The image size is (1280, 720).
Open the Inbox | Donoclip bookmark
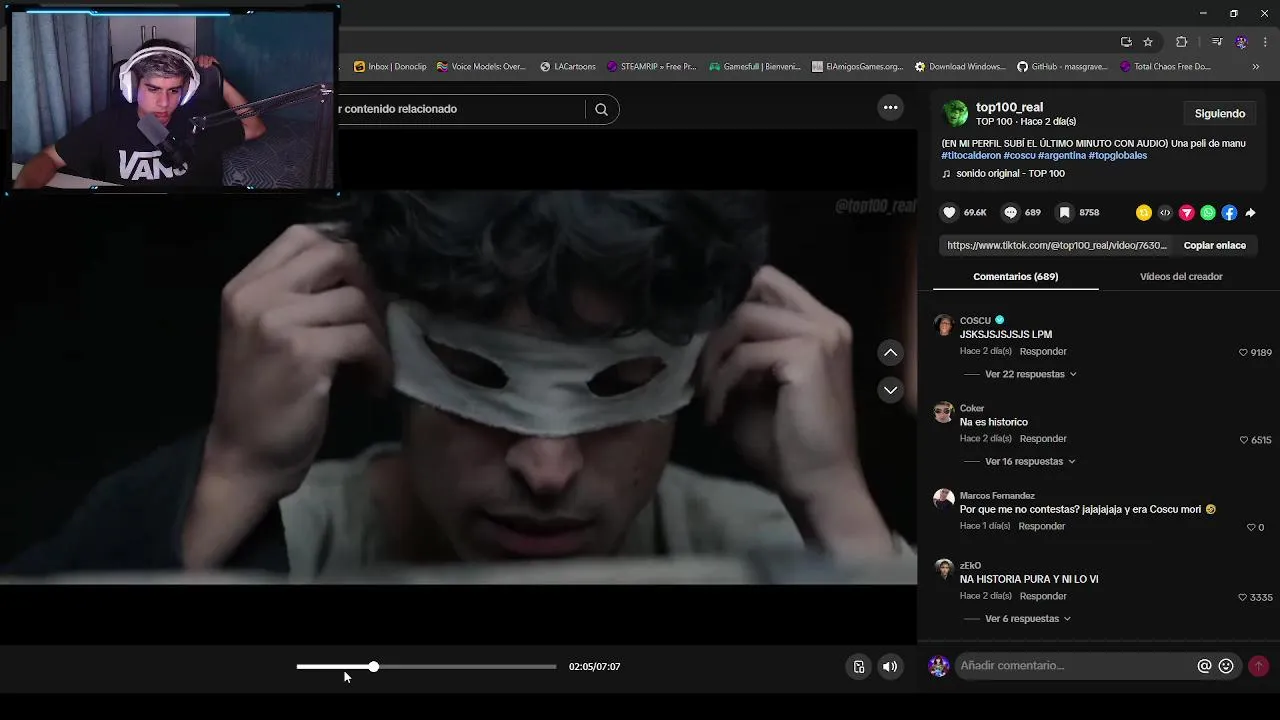(390, 67)
